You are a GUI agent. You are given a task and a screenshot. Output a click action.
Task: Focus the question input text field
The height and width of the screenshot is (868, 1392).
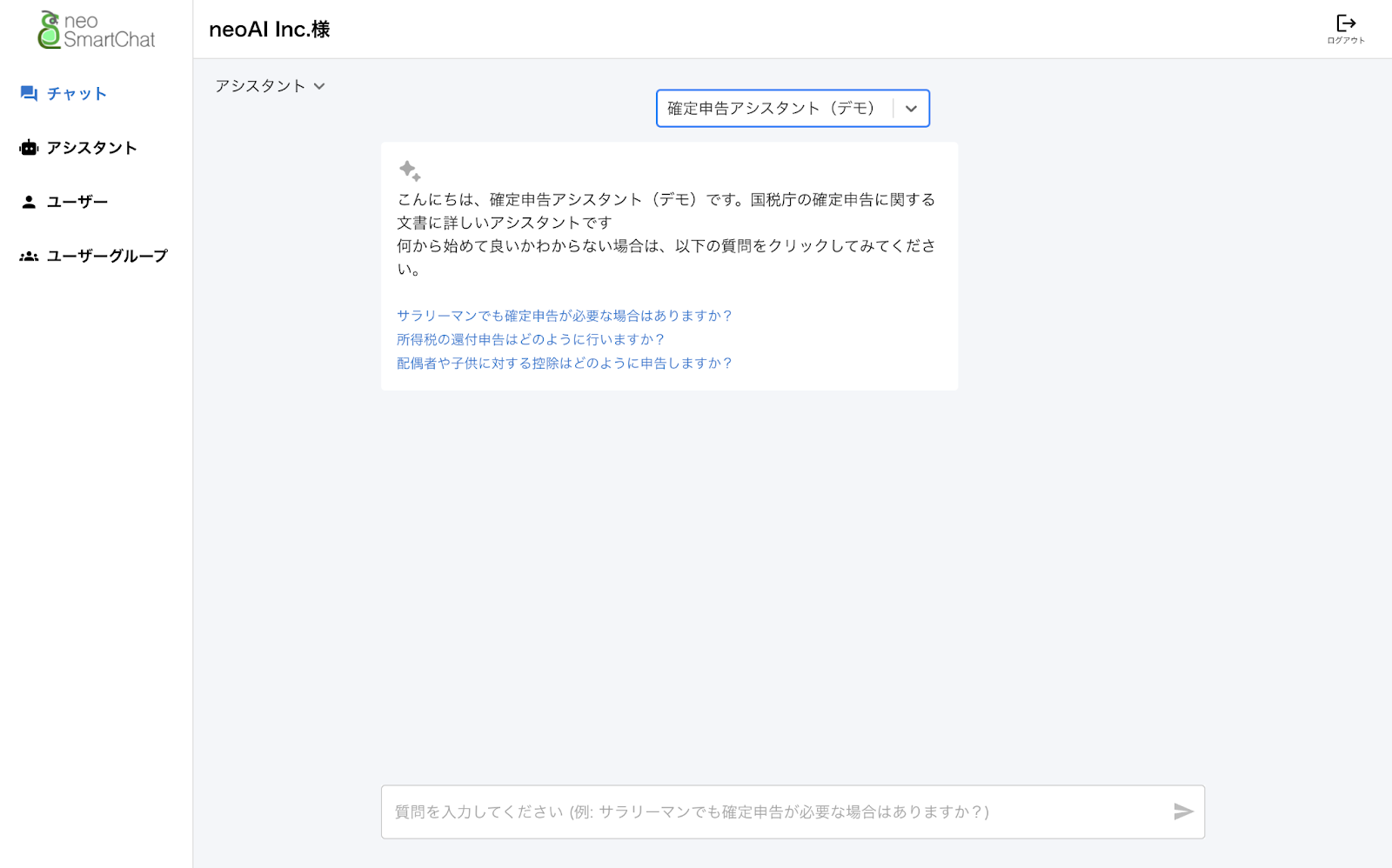point(774,811)
